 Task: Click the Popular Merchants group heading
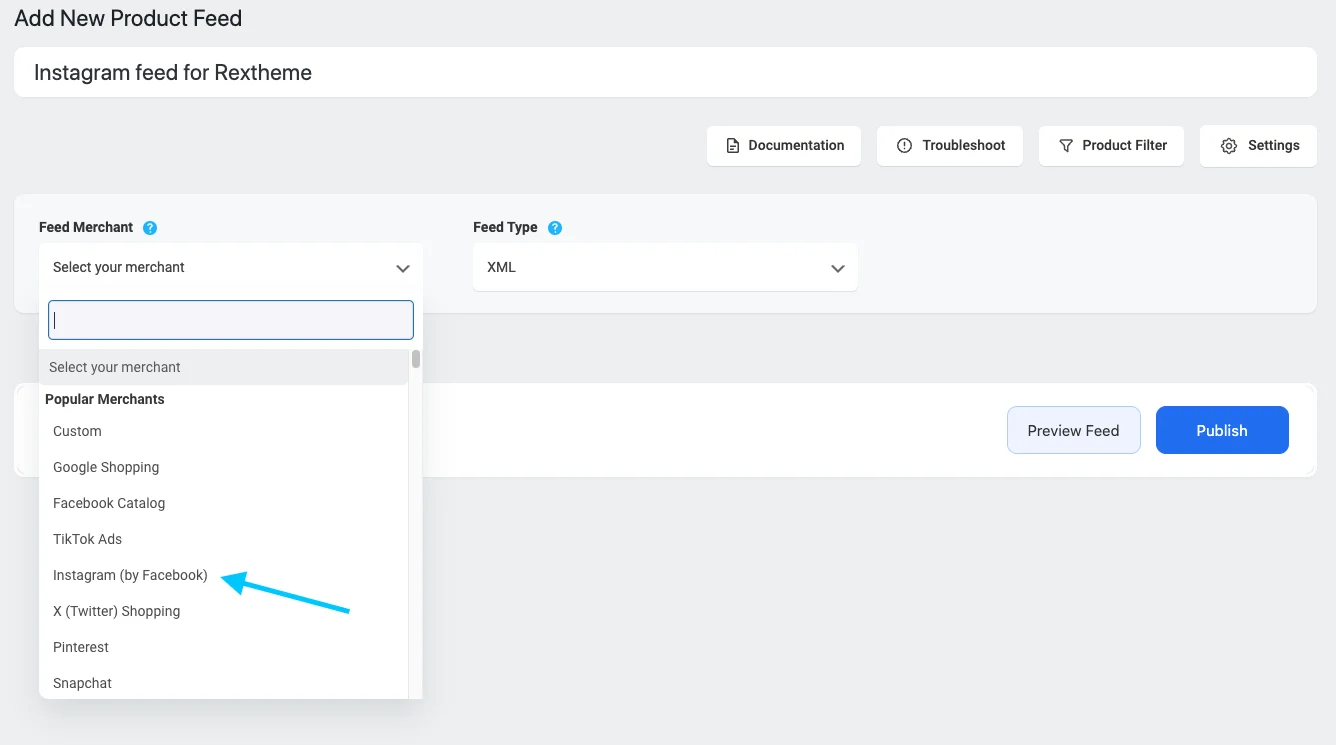point(105,399)
